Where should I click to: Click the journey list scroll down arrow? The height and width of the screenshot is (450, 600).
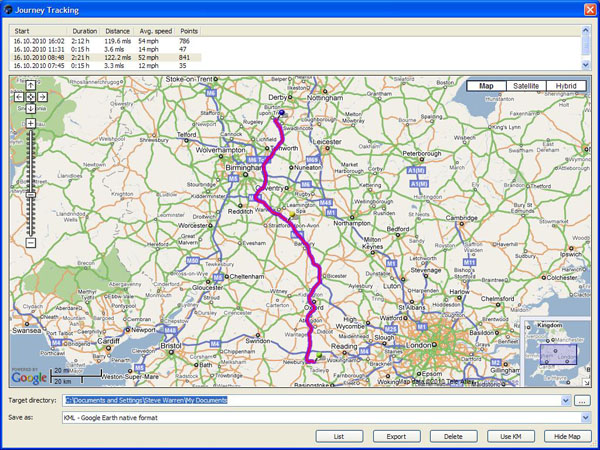[585, 65]
